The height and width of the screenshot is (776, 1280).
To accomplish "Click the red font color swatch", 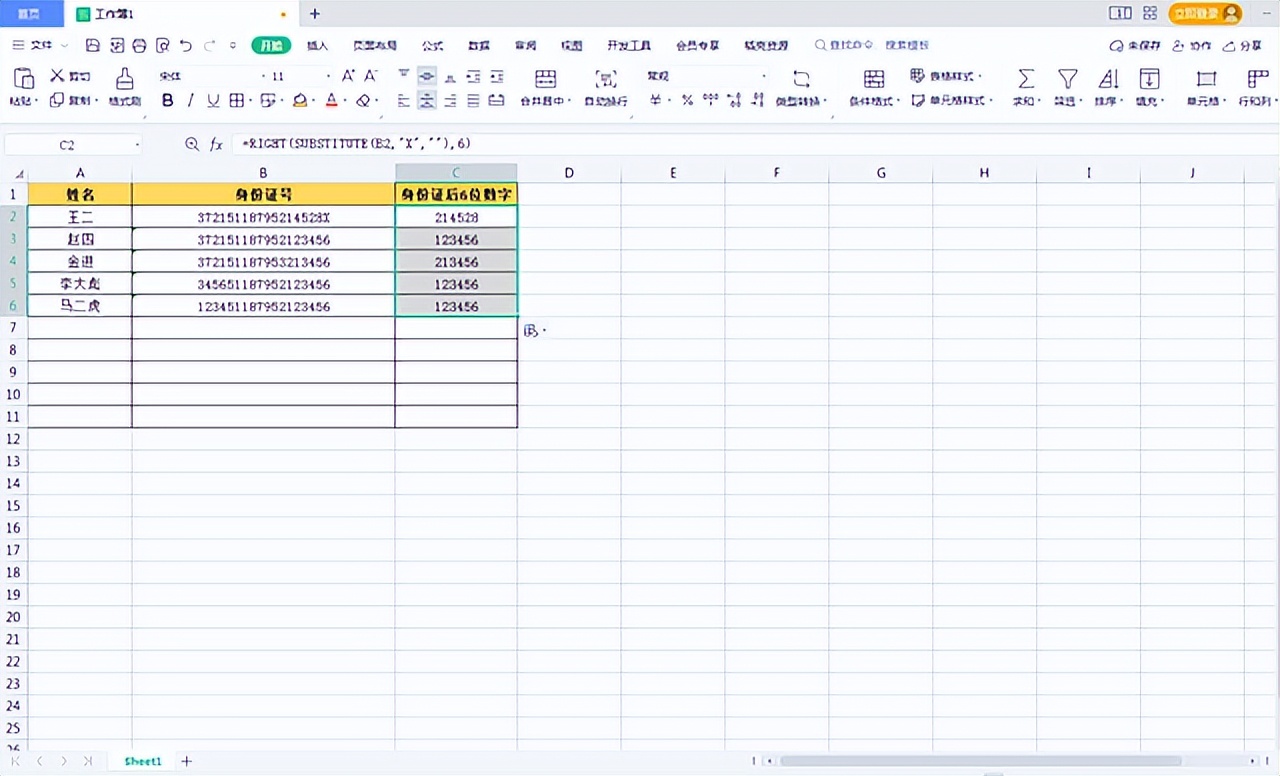I will pos(331,100).
